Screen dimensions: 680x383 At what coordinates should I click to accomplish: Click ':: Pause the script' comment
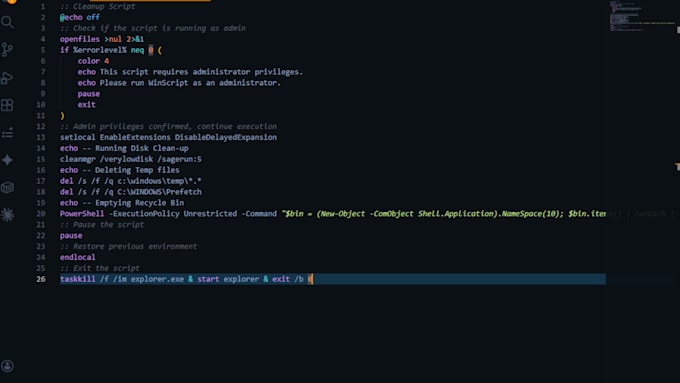(x=102, y=225)
